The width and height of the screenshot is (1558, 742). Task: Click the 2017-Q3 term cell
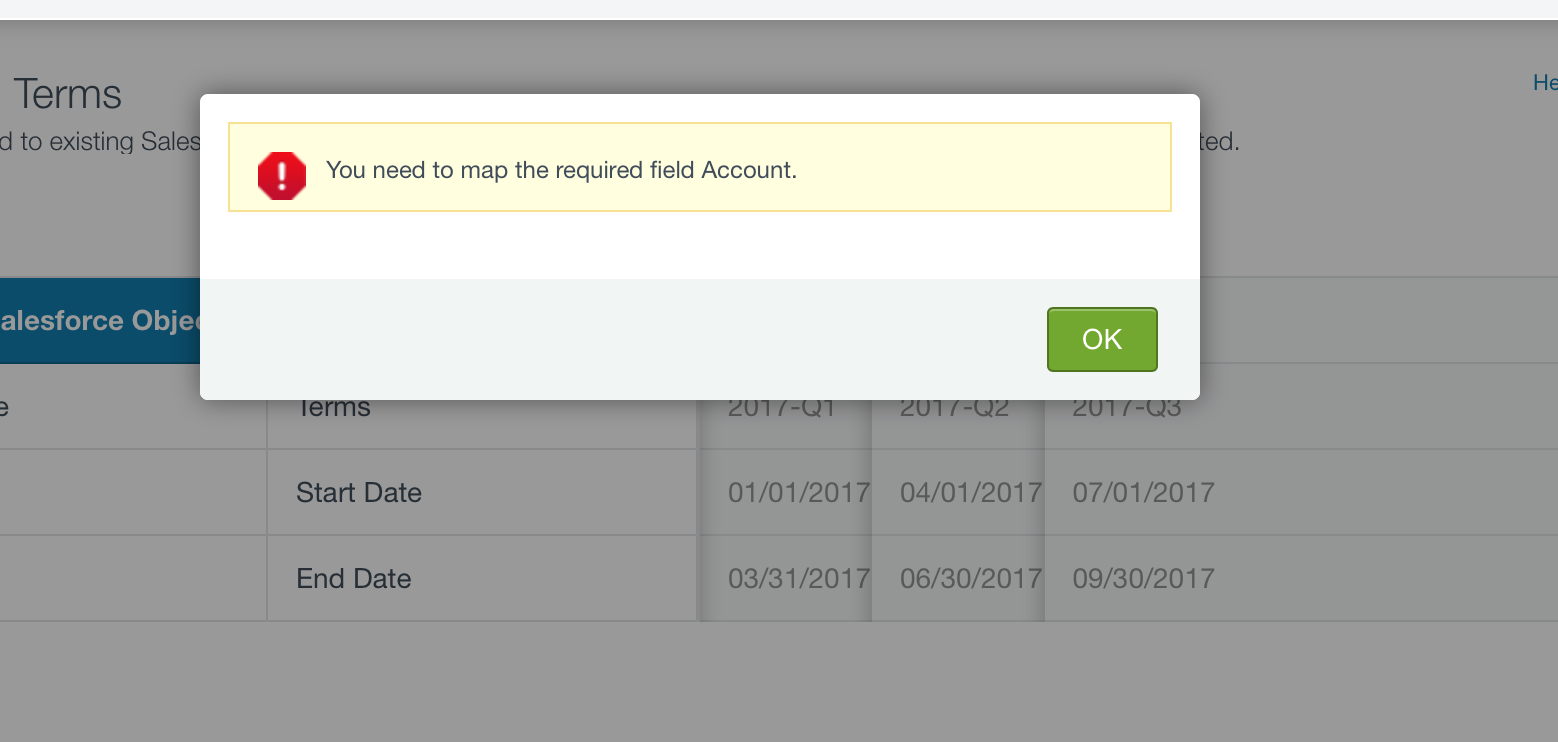[x=1127, y=408]
